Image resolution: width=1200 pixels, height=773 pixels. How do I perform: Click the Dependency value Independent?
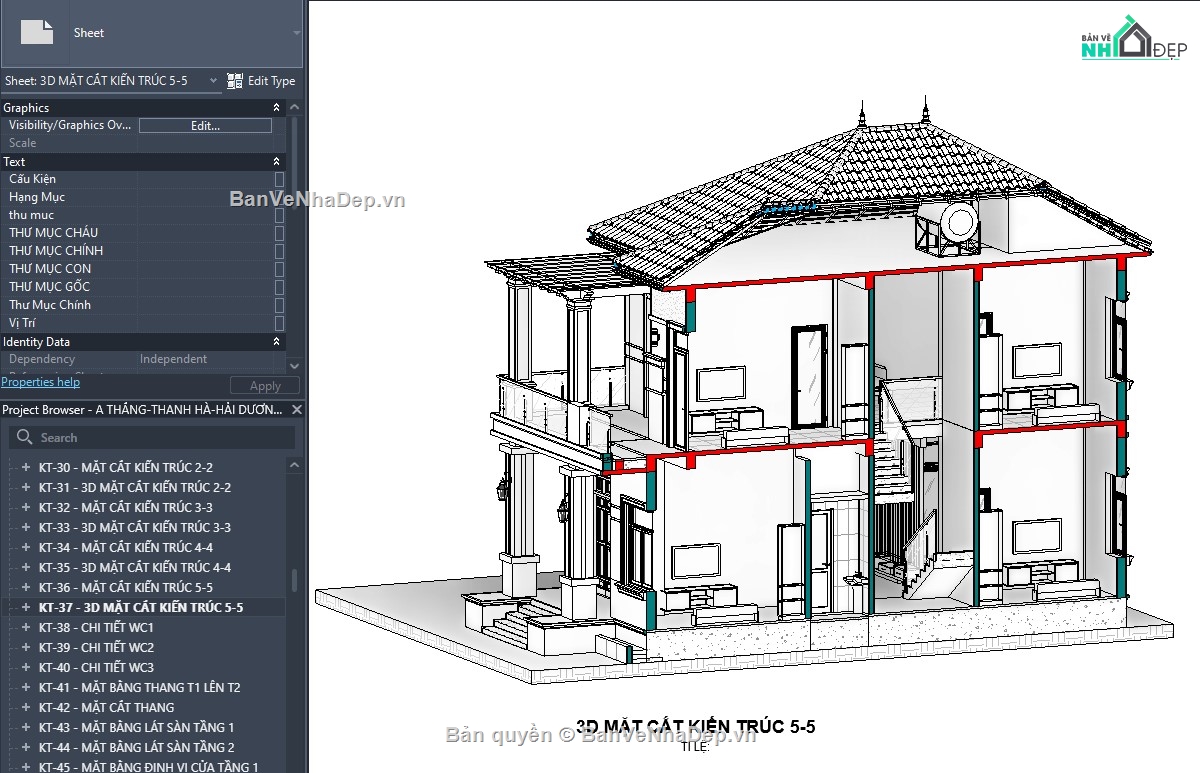[174, 359]
